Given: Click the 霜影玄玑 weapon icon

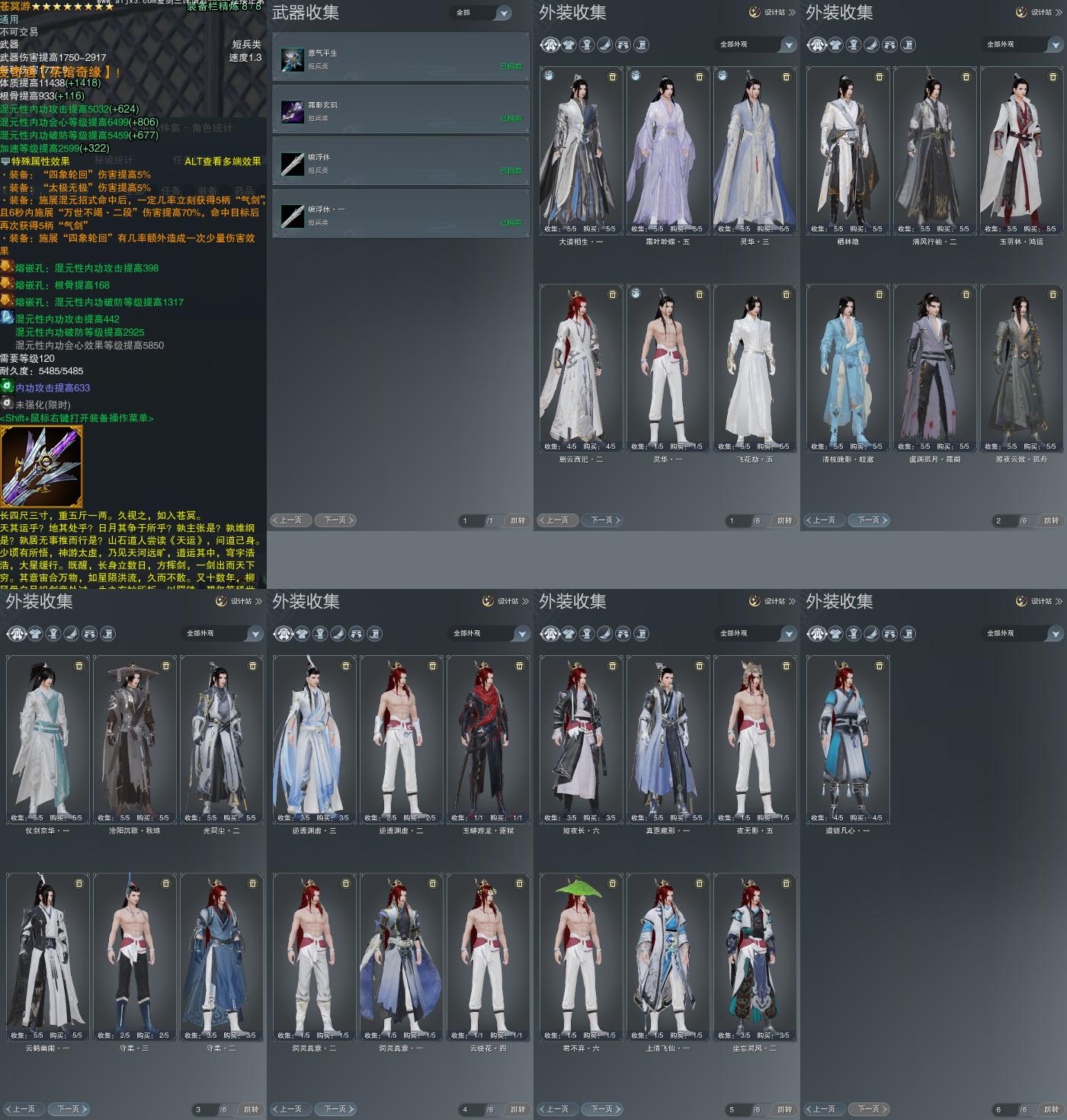Looking at the screenshot, I should (x=292, y=111).
